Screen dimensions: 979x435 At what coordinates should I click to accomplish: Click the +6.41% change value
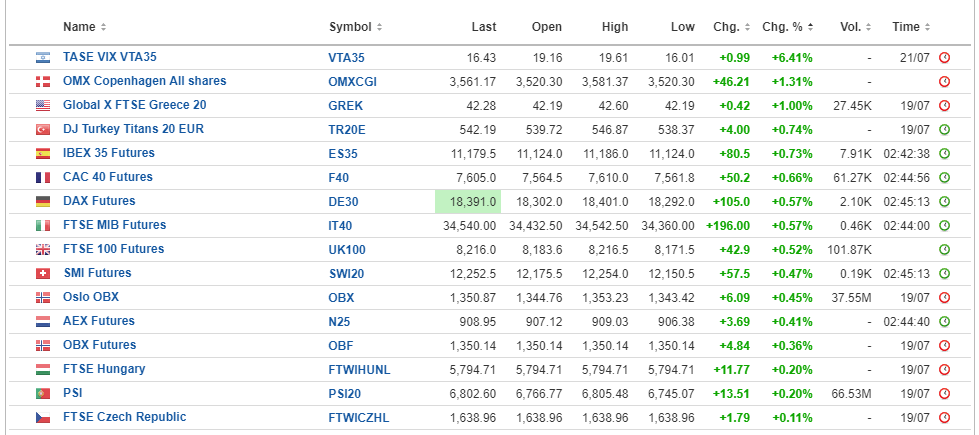point(792,58)
